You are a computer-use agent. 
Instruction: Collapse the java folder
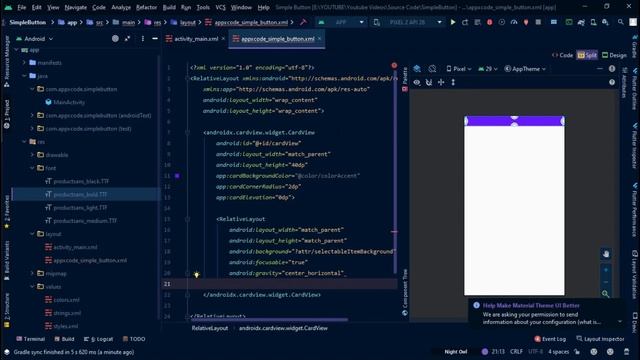coord(24,76)
